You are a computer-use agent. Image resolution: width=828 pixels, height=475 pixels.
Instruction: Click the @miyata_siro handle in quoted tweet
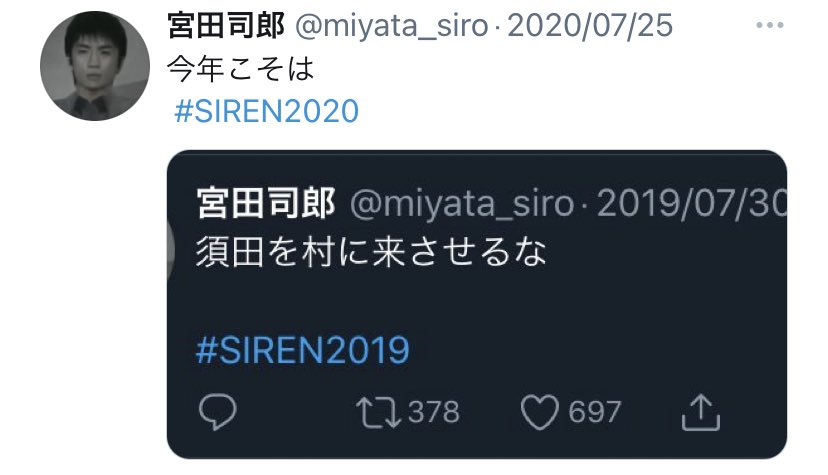(x=462, y=204)
